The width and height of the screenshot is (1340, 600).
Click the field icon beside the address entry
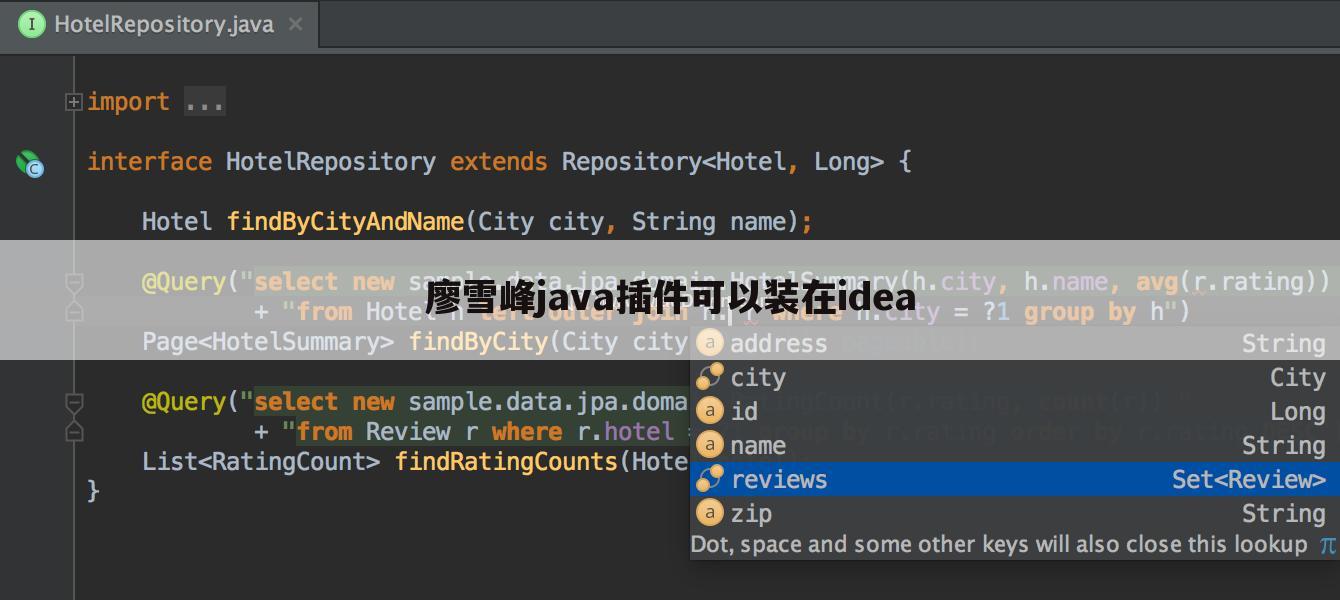click(x=709, y=343)
